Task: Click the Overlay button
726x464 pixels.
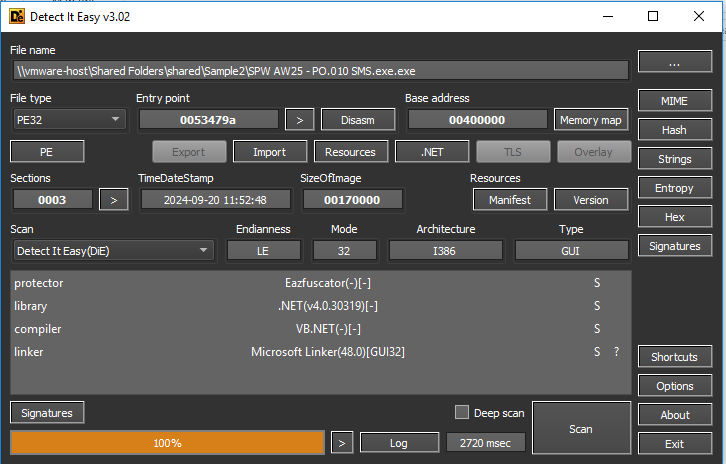Action: (594, 152)
